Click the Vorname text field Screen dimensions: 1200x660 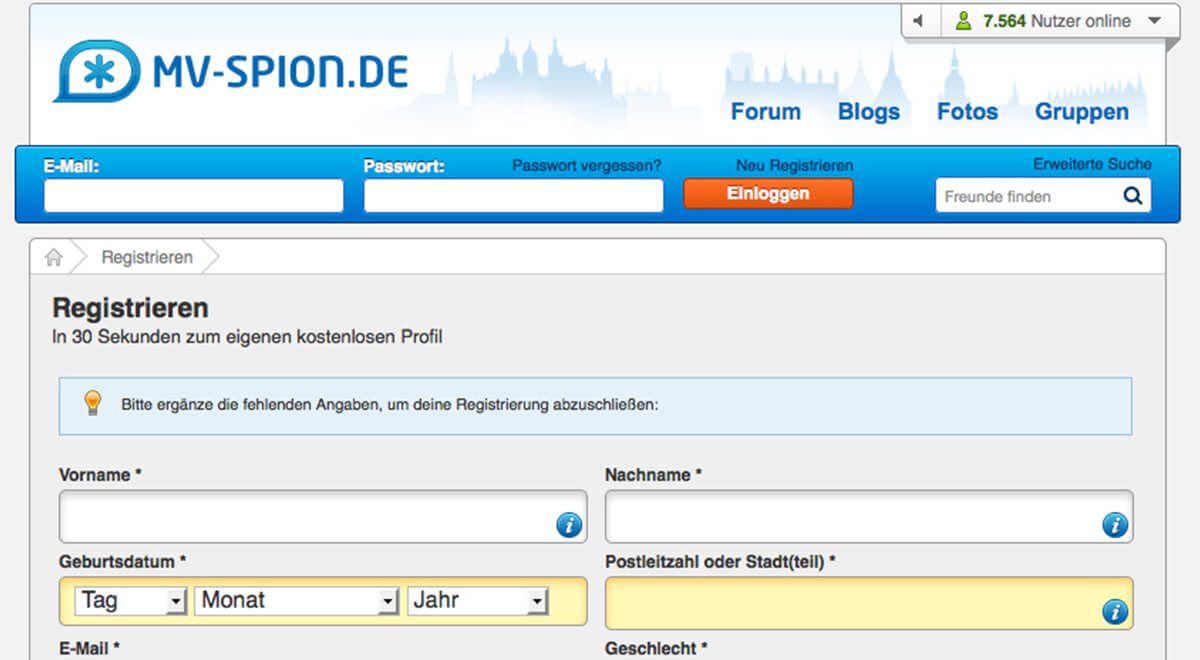click(323, 517)
